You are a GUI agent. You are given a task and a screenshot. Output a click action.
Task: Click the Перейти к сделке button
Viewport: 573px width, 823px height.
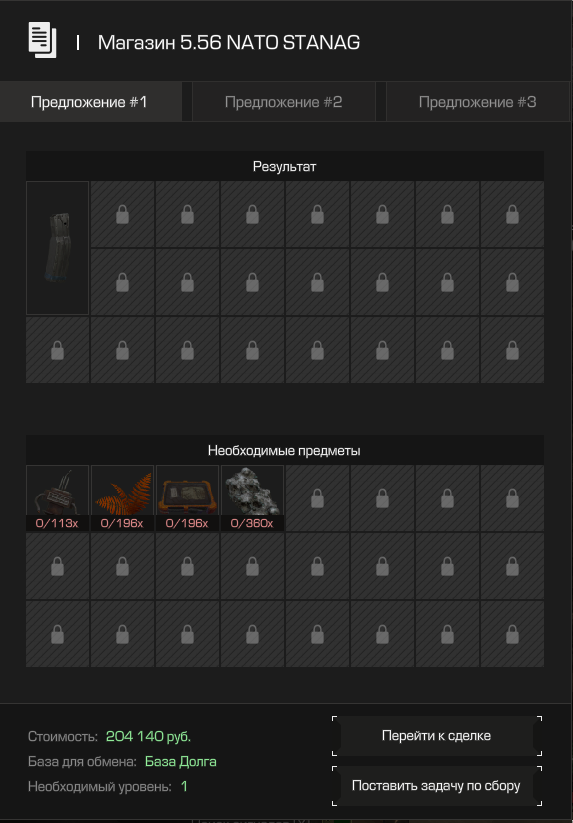[437, 736]
